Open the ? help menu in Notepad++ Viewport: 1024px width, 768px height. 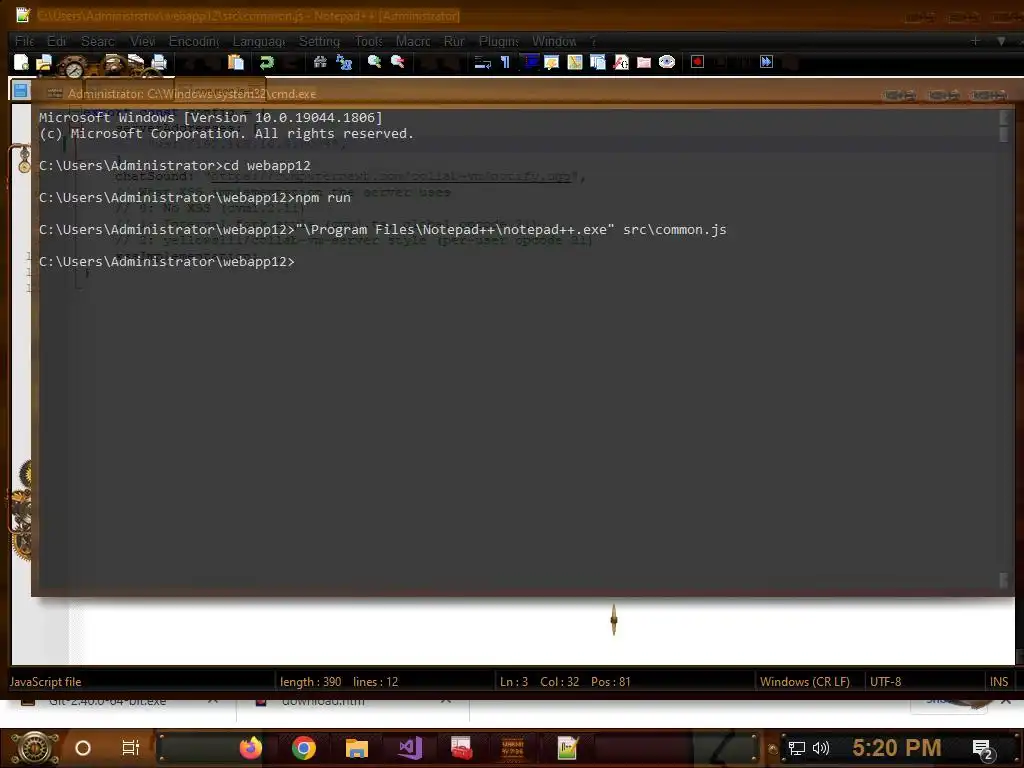point(593,41)
